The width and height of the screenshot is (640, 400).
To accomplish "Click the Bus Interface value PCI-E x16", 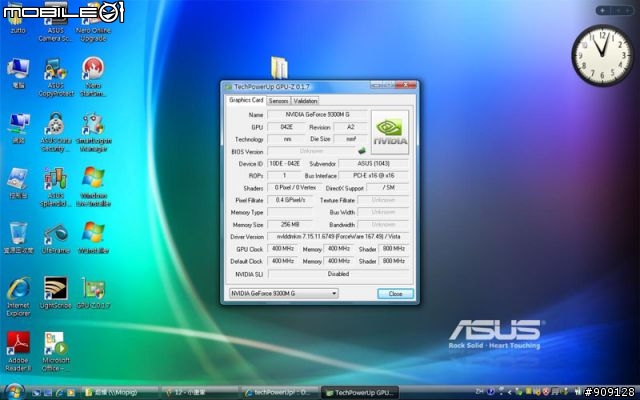I will [373, 176].
